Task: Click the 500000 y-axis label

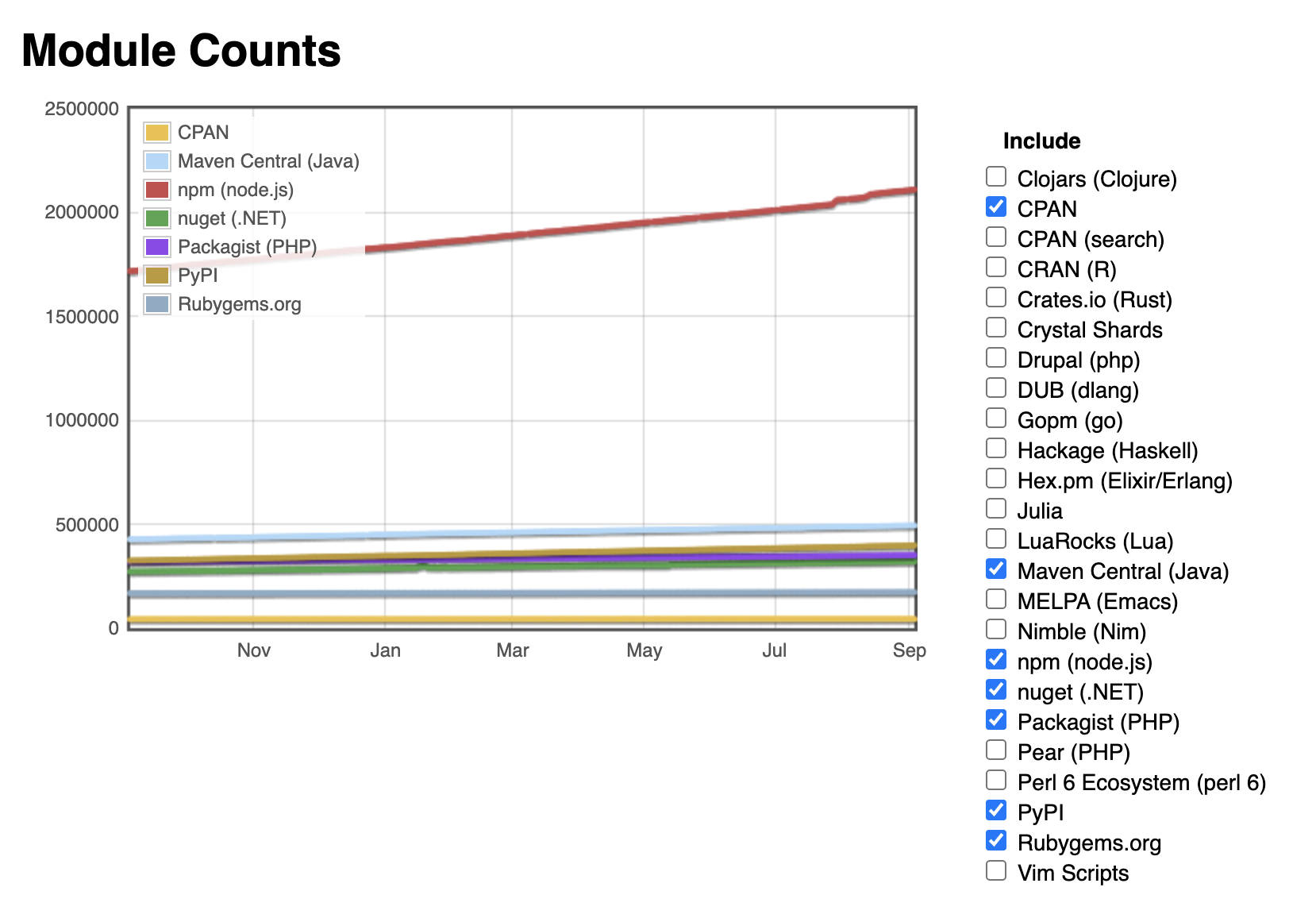Action: click(x=87, y=525)
